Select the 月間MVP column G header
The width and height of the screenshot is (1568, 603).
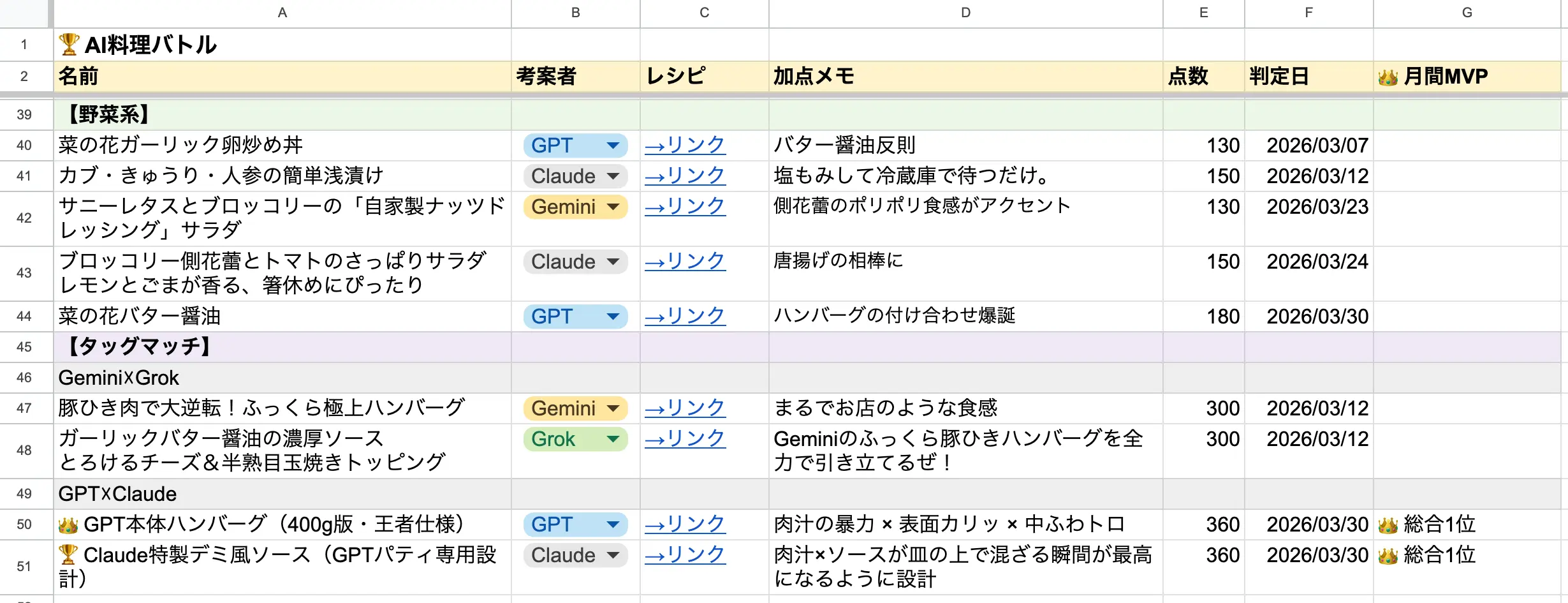click(1466, 13)
